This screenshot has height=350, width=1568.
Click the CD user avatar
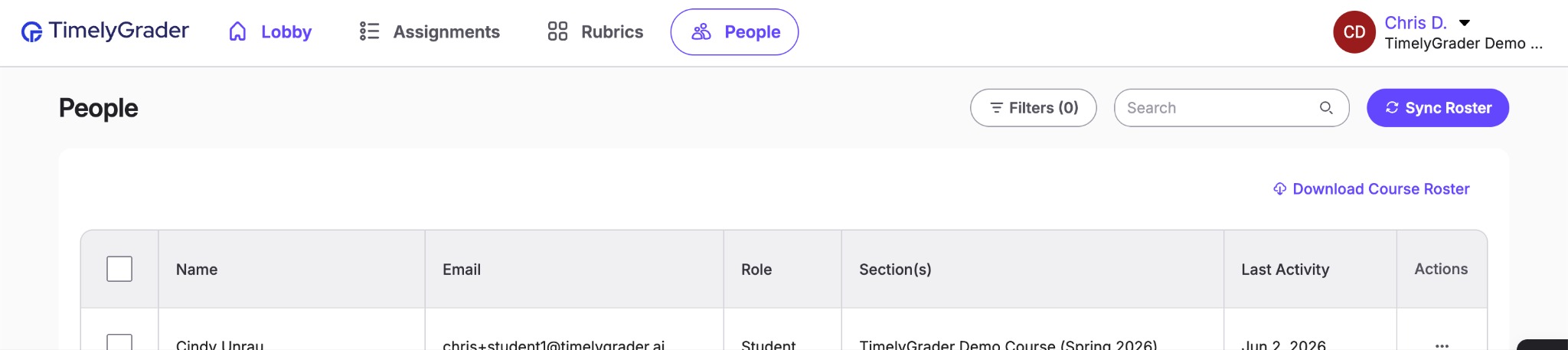pos(1354,32)
